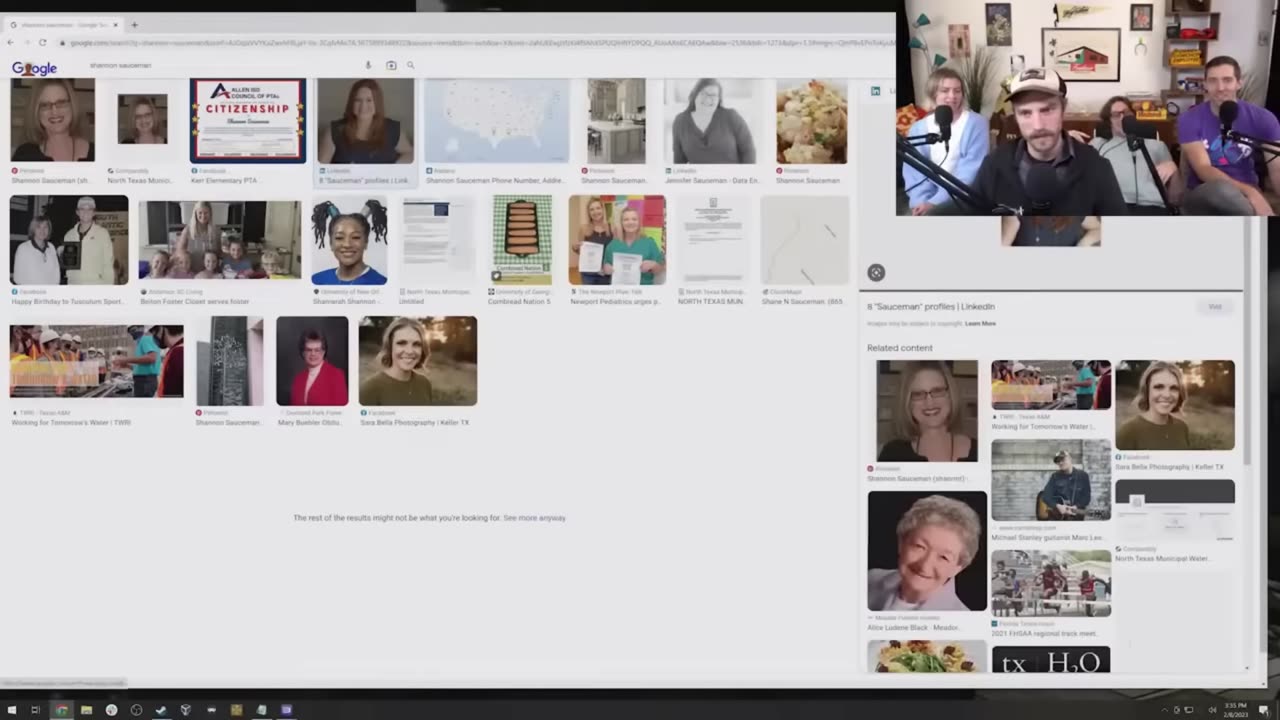This screenshot has width=1280, height=720.
Task: Click the 'See more anyway' link
Action: (534, 518)
